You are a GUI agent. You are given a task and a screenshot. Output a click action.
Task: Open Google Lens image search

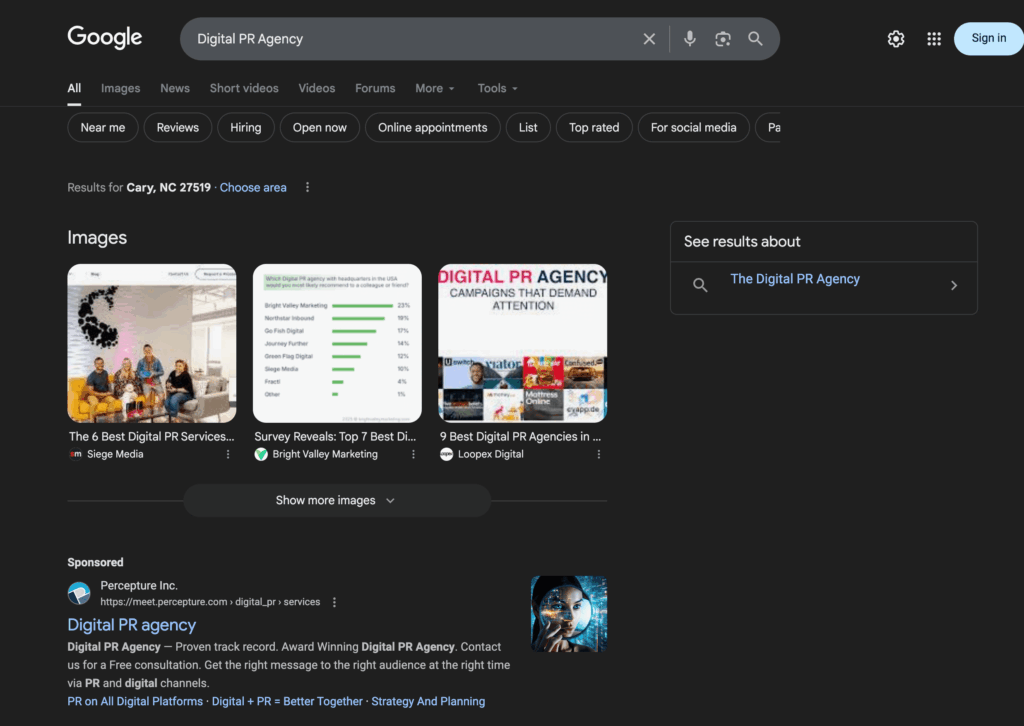pos(723,38)
